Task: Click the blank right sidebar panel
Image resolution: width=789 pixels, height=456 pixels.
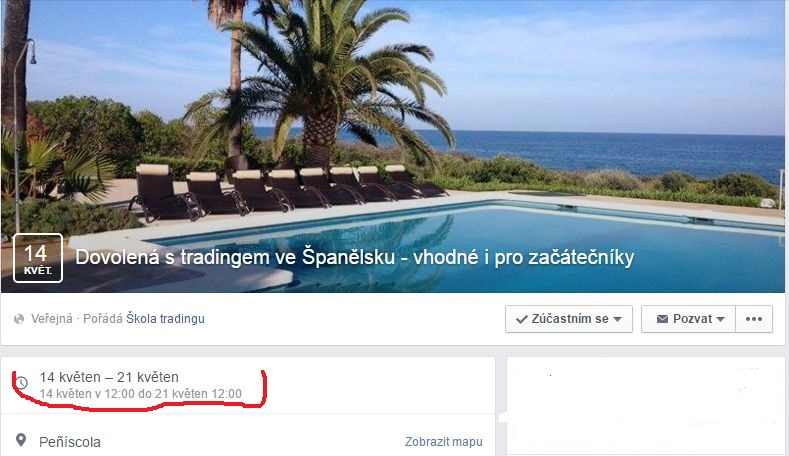Action: (x=645, y=406)
